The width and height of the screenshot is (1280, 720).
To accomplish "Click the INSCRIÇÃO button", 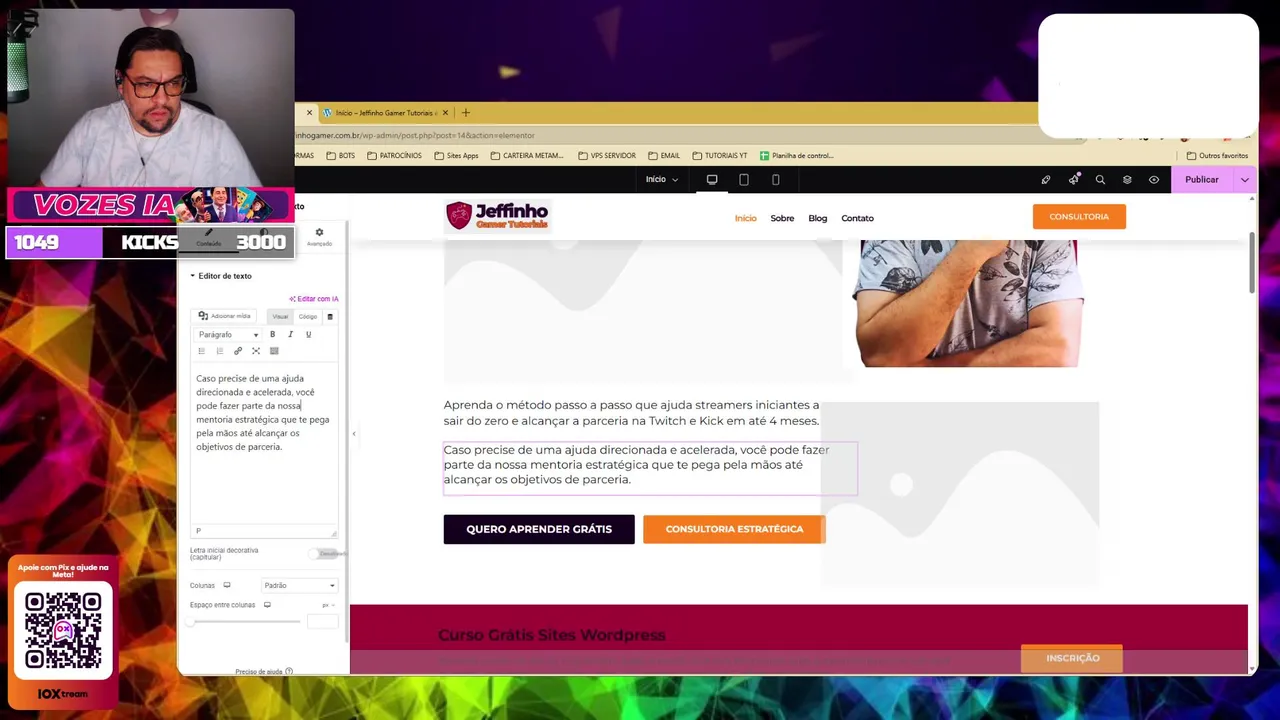I will (x=1073, y=658).
